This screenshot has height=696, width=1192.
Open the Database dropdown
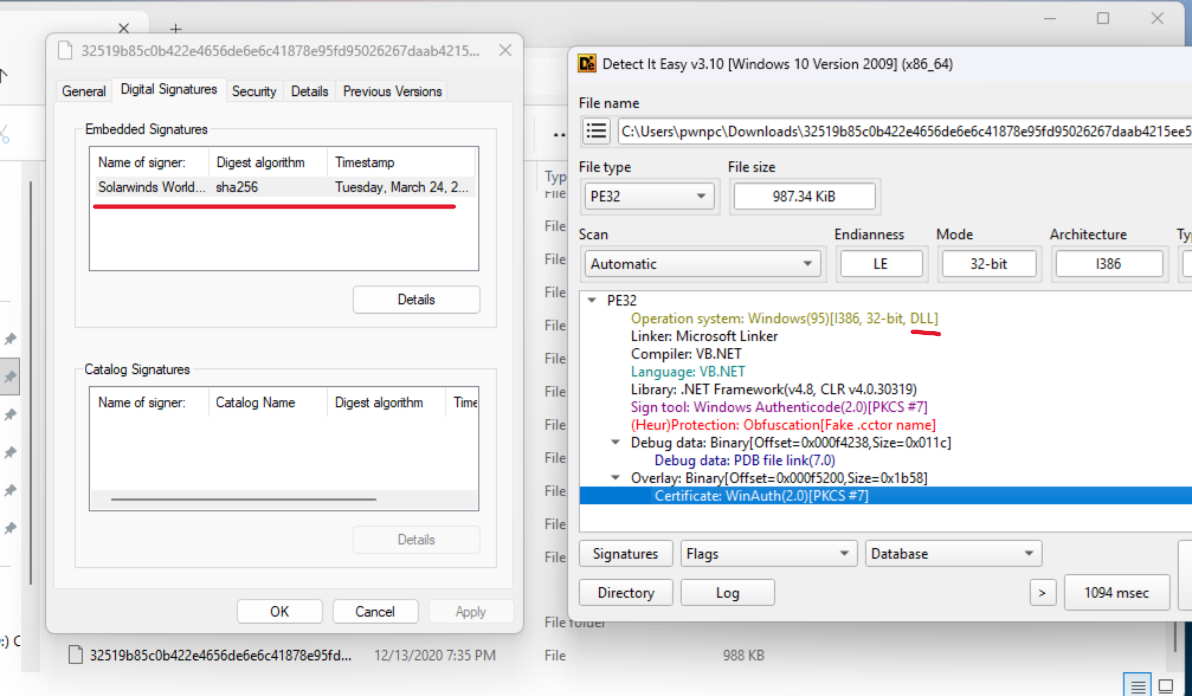(x=953, y=554)
